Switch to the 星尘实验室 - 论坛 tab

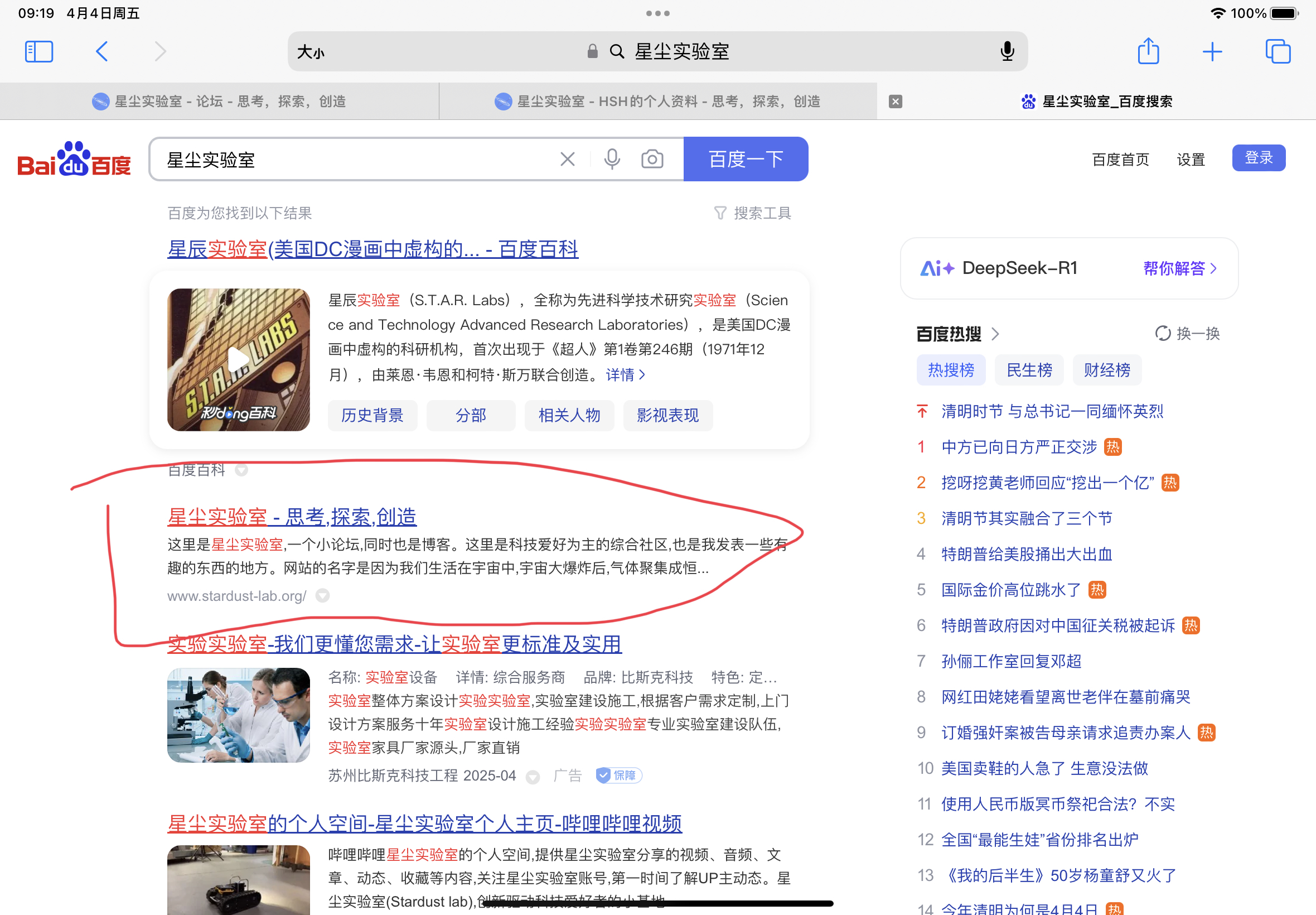tap(220, 102)
